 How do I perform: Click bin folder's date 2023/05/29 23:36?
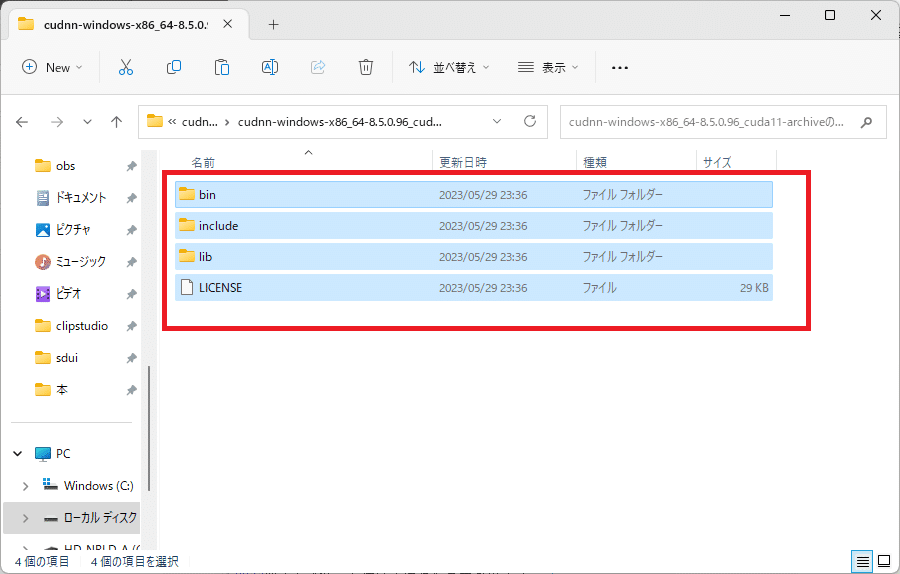483,195
